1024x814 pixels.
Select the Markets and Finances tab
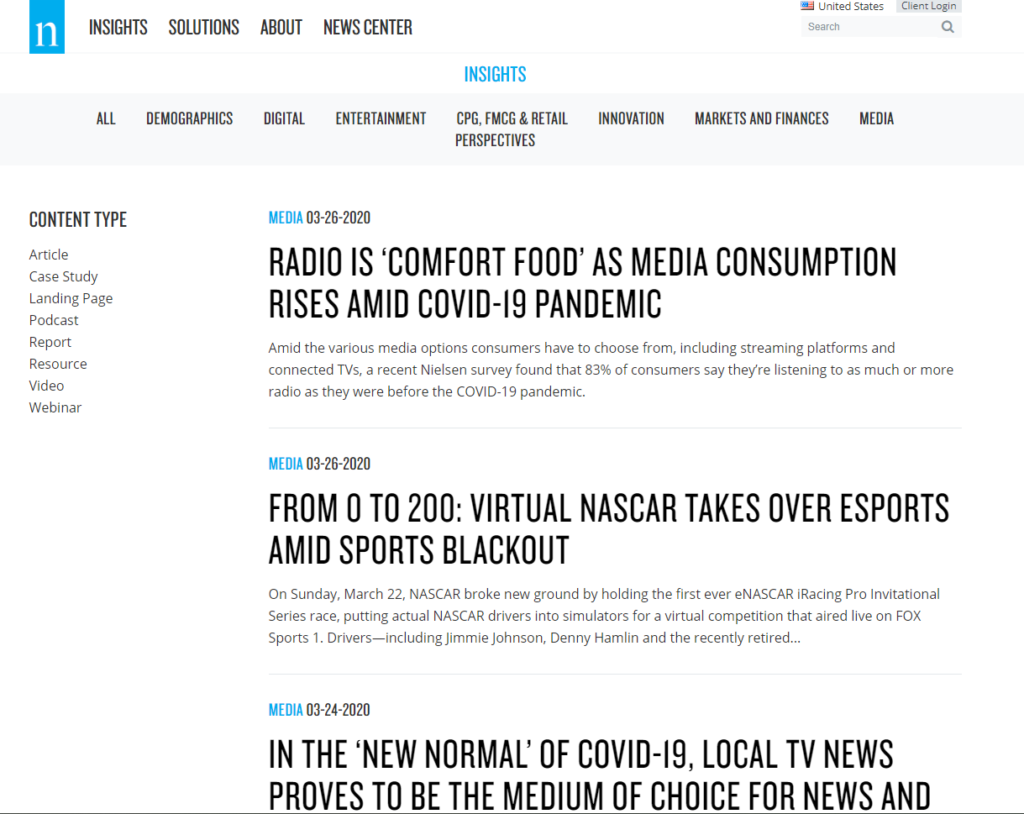coord(761,118)
